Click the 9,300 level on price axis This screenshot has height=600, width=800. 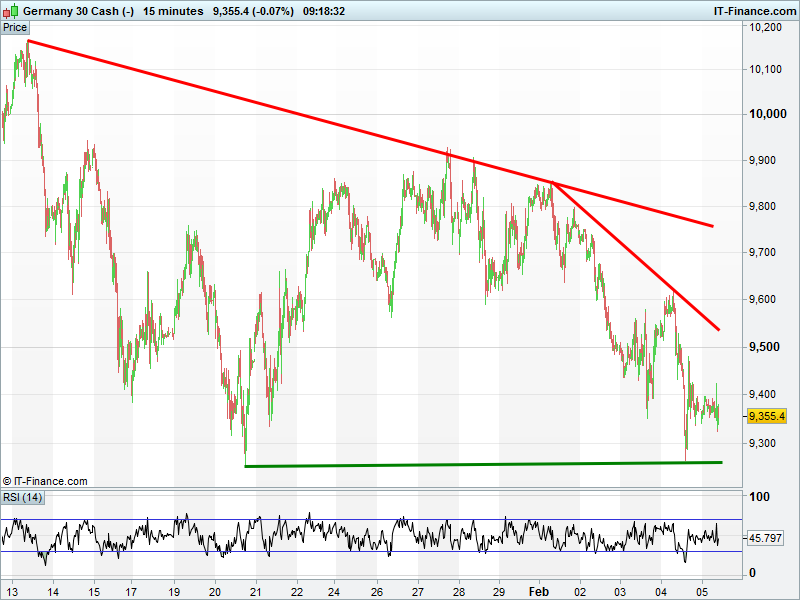pos(765,443)
